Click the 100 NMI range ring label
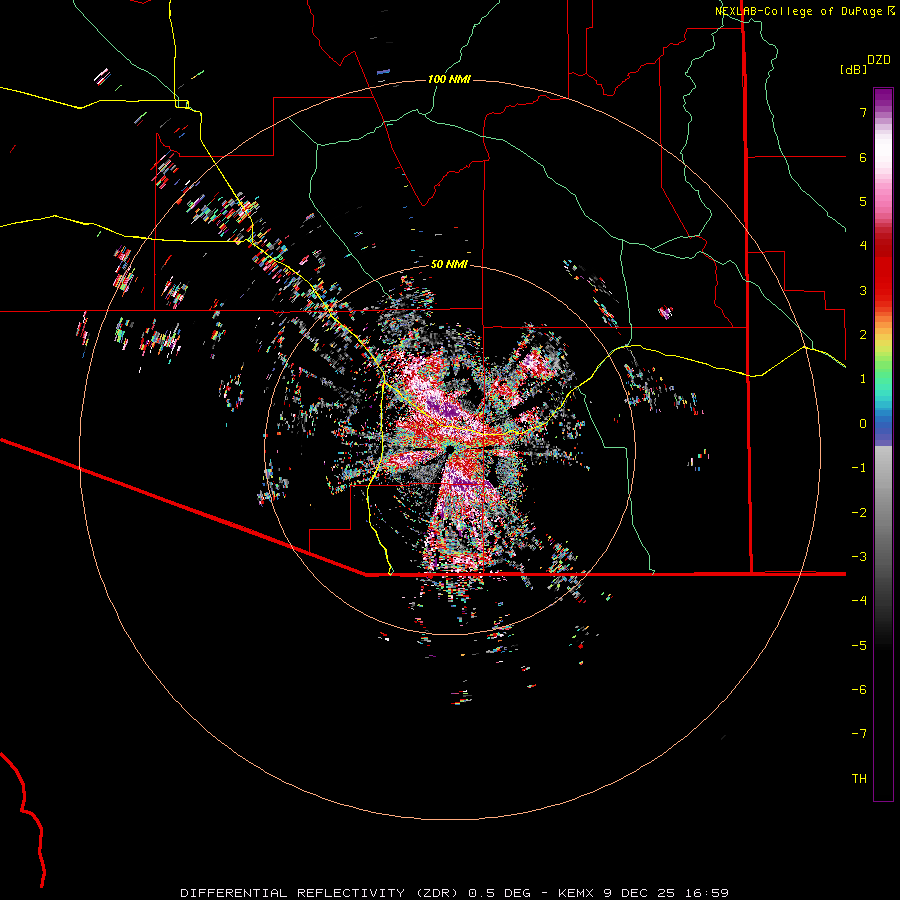 click(449, 79)
